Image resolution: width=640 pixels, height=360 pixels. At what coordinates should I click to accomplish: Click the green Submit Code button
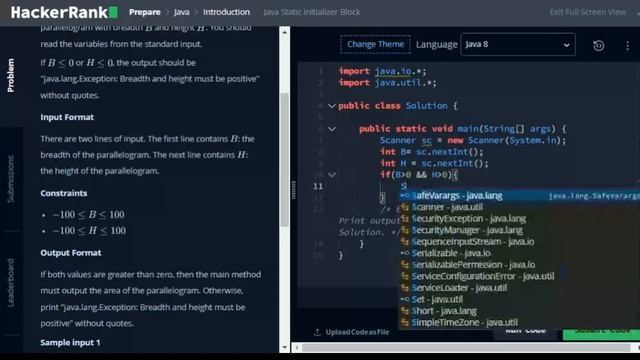601,334
